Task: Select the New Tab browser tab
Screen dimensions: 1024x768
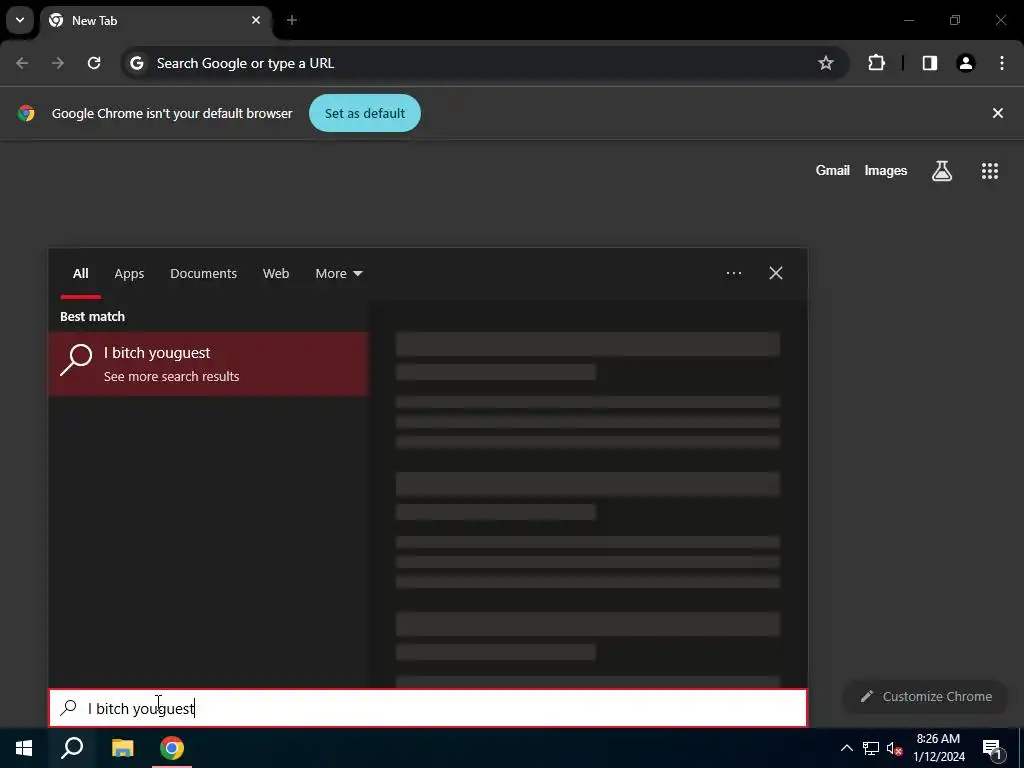Action: pos(155,20)
